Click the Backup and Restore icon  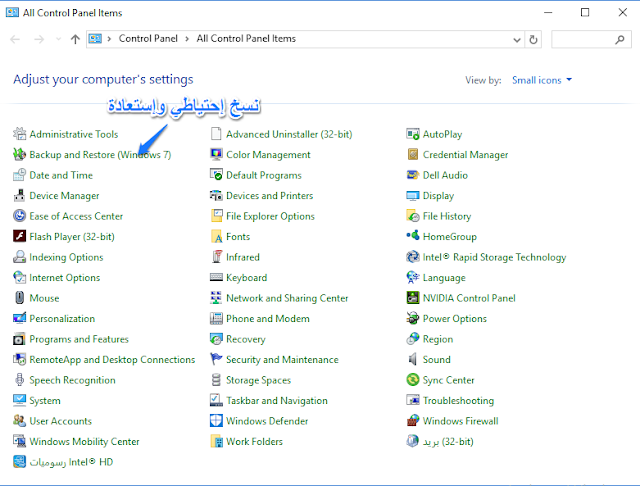tap(19, 154)
